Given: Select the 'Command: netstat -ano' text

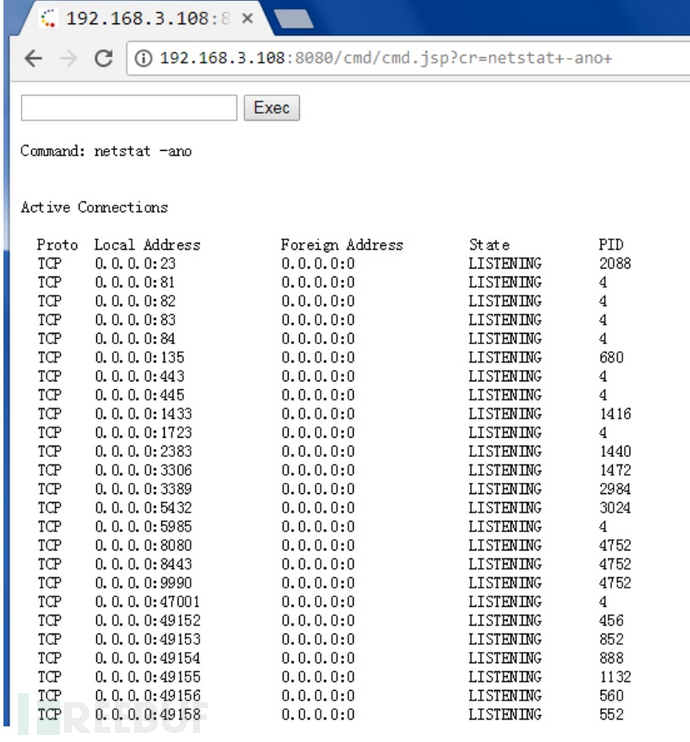Looking at the screenshot, I should coord(106,151).
